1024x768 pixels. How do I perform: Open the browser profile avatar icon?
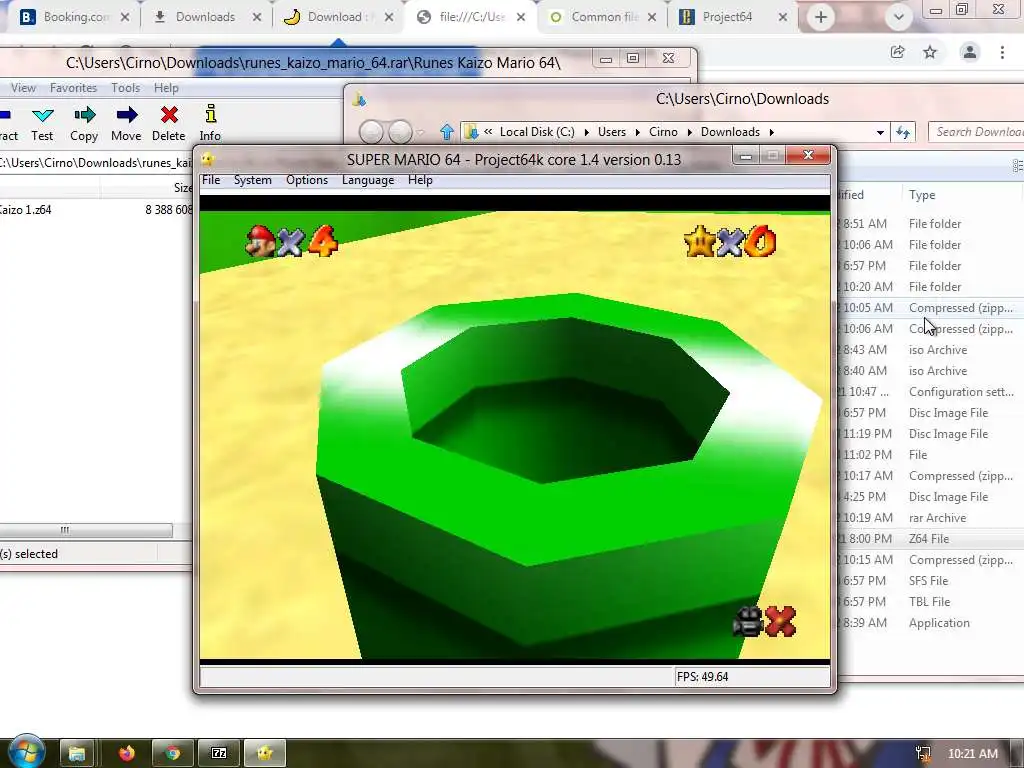[970, 52]
